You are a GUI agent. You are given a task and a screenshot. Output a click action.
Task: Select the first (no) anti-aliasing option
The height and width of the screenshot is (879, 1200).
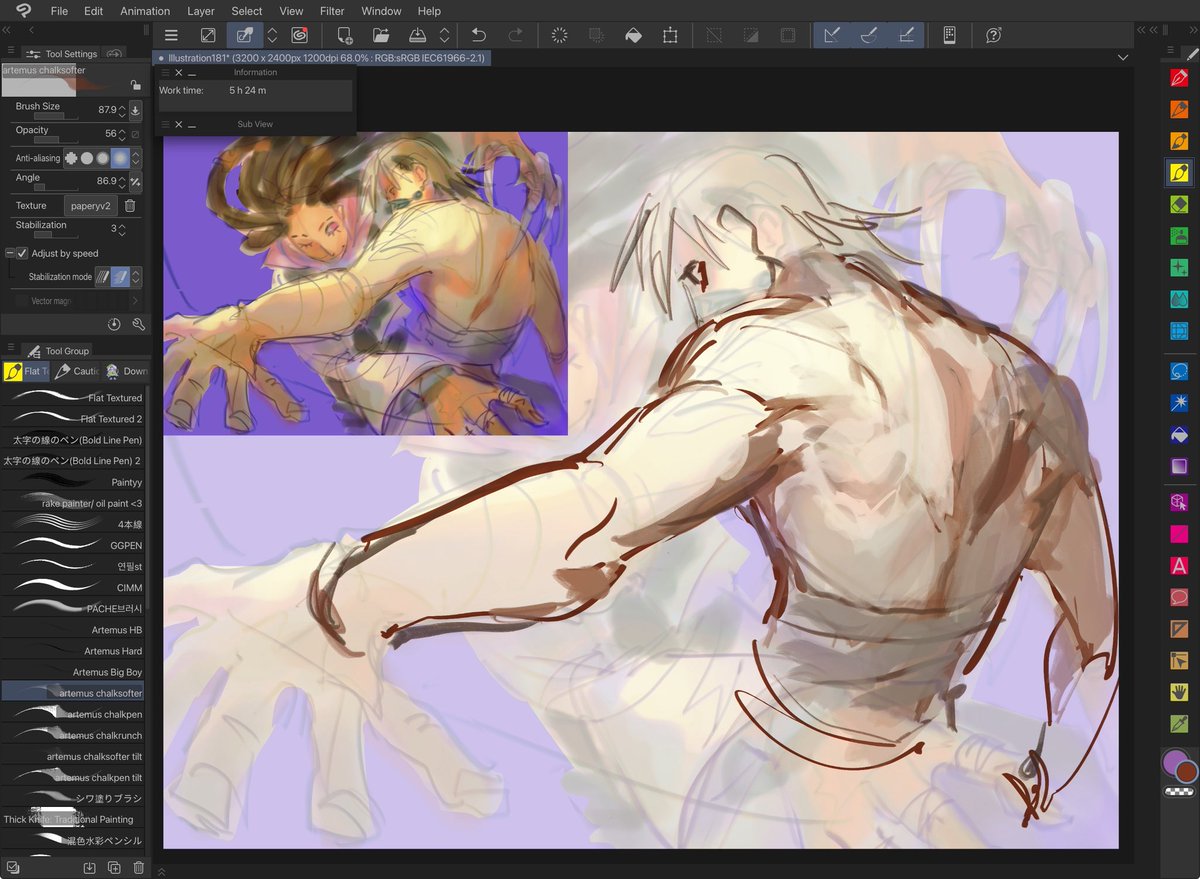pyautogui.click(x=71, y=158)
